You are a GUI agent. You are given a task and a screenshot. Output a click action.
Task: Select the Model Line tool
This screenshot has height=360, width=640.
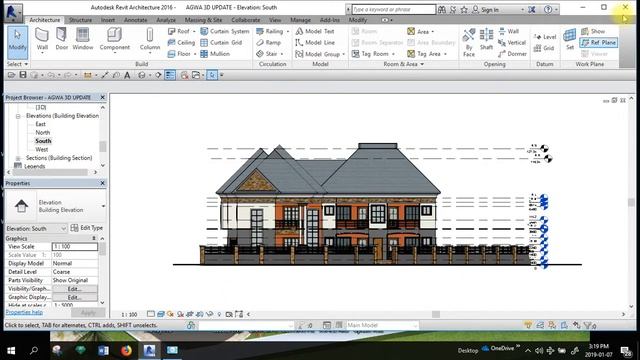pyautogui.click(x=315, y=42)
